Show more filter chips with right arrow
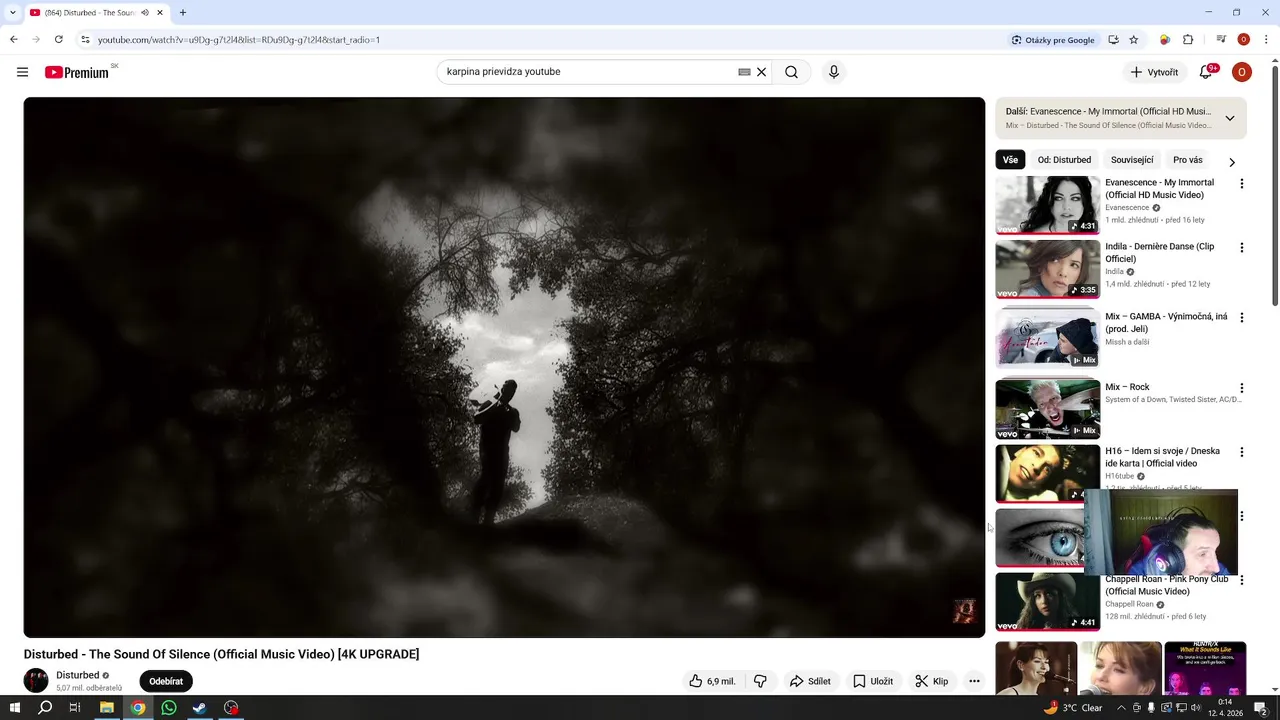Screen dimensions: 1280x720 coord(1232,162)
